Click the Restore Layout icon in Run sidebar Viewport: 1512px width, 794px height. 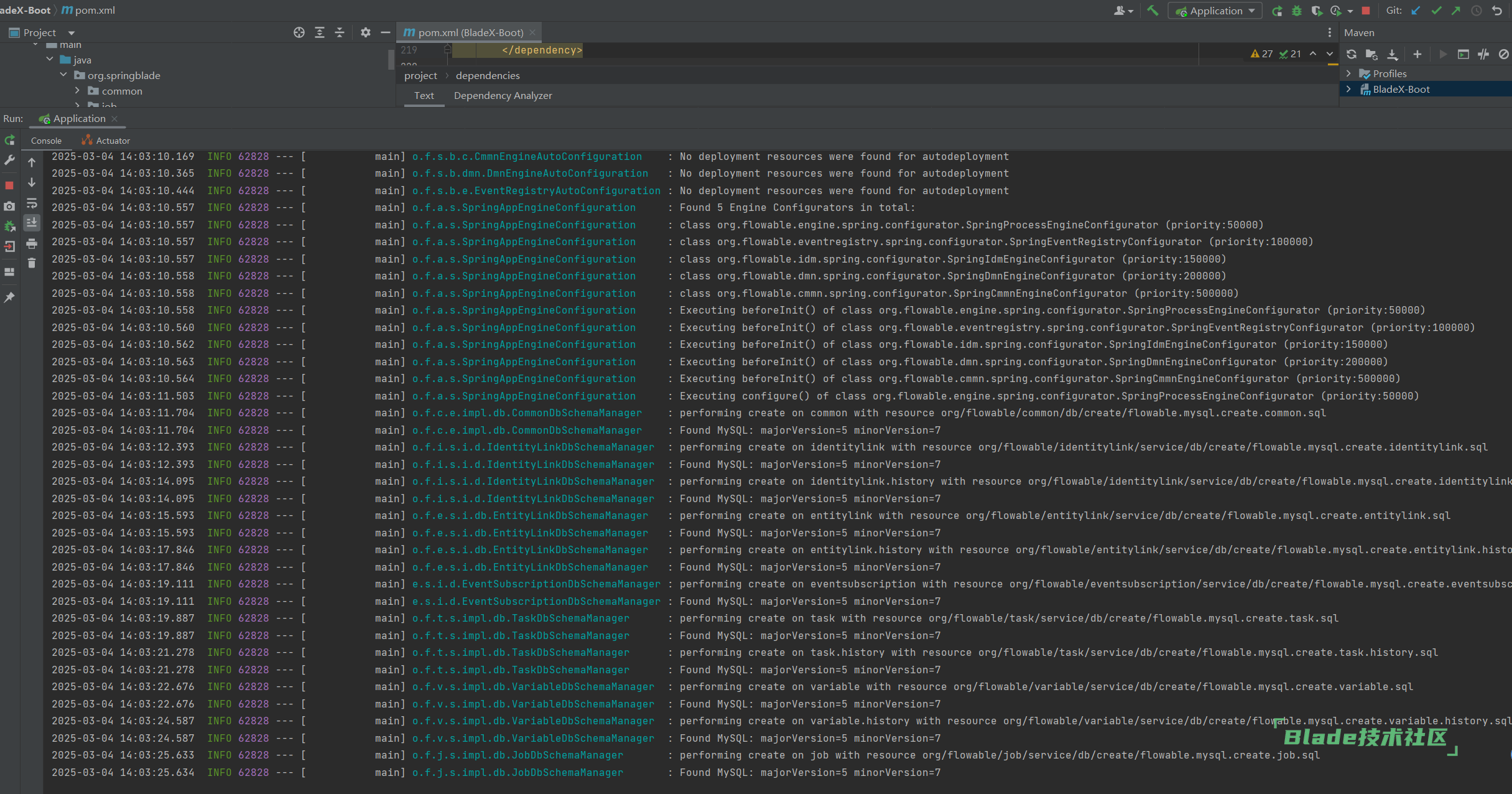pyautogui.click(x=9, y=272)
